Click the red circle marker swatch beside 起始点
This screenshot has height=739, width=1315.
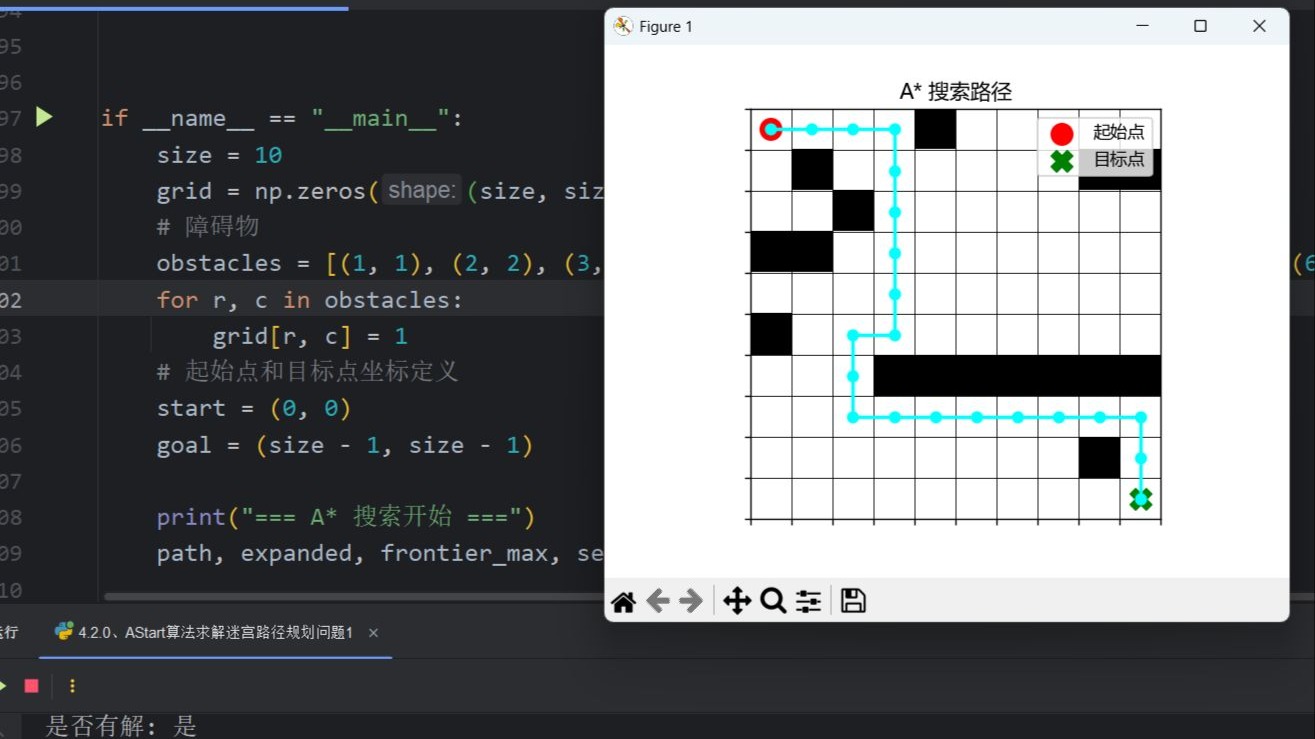[x=1062, y=131]
